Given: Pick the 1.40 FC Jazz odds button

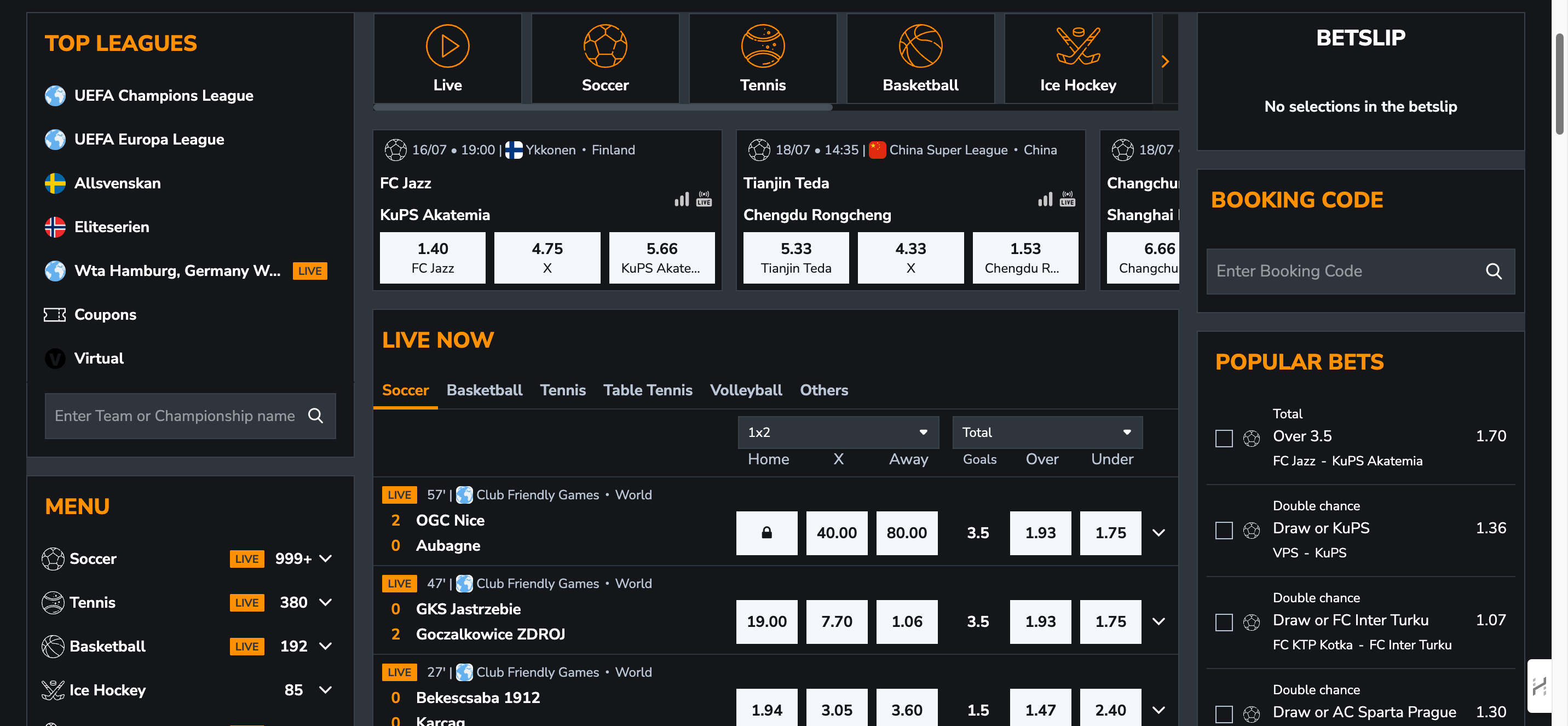Looking at the screenshot, I should click(432, 257).
